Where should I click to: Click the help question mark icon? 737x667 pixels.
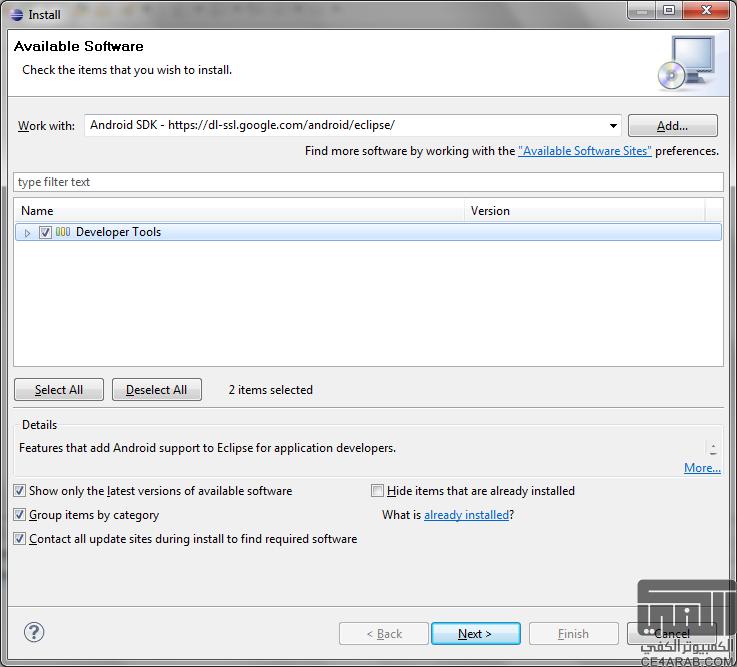click(34, 632)
